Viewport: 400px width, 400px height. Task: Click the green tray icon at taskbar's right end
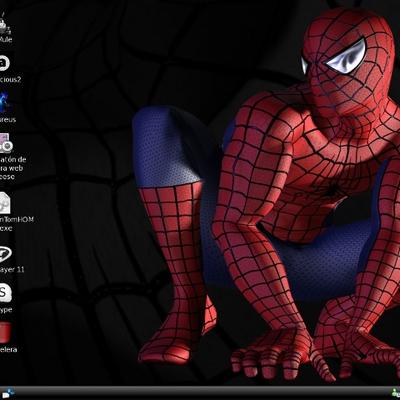396,394
